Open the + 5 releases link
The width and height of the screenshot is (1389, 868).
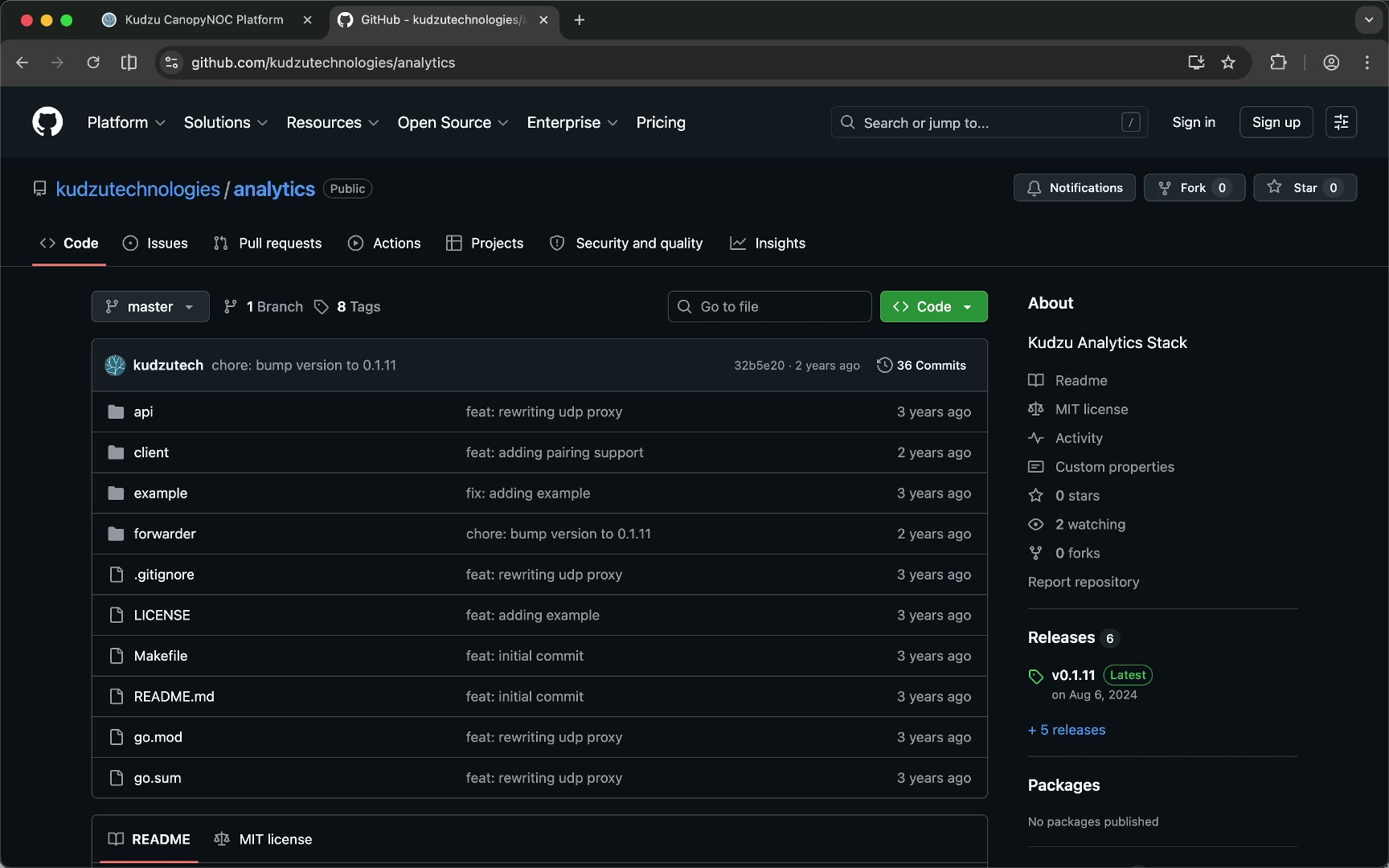click(1067, 730)
